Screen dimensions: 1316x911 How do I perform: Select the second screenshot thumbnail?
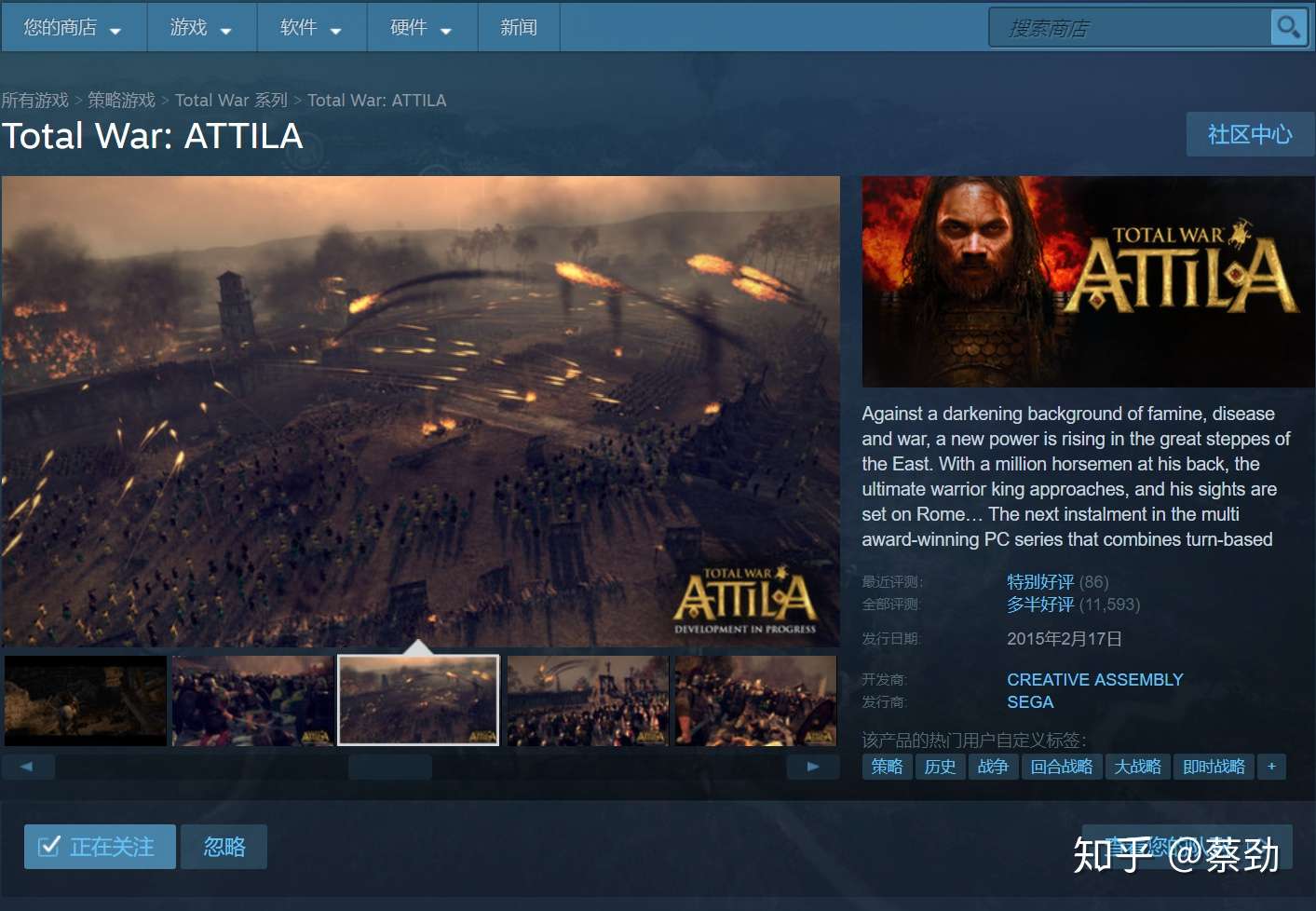253,700
